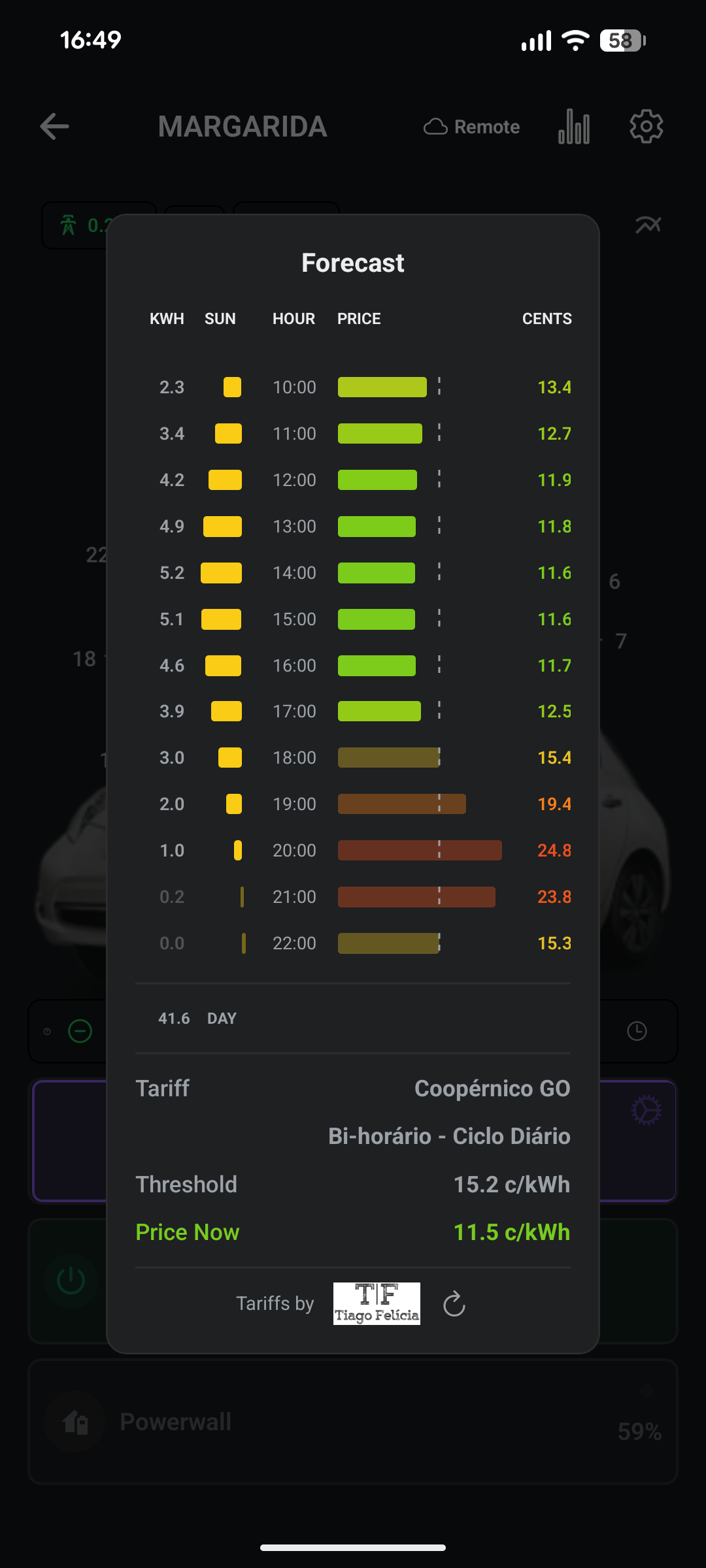
Task: Tap the Remote cloud icon
Action: click(x=435, y=127)
